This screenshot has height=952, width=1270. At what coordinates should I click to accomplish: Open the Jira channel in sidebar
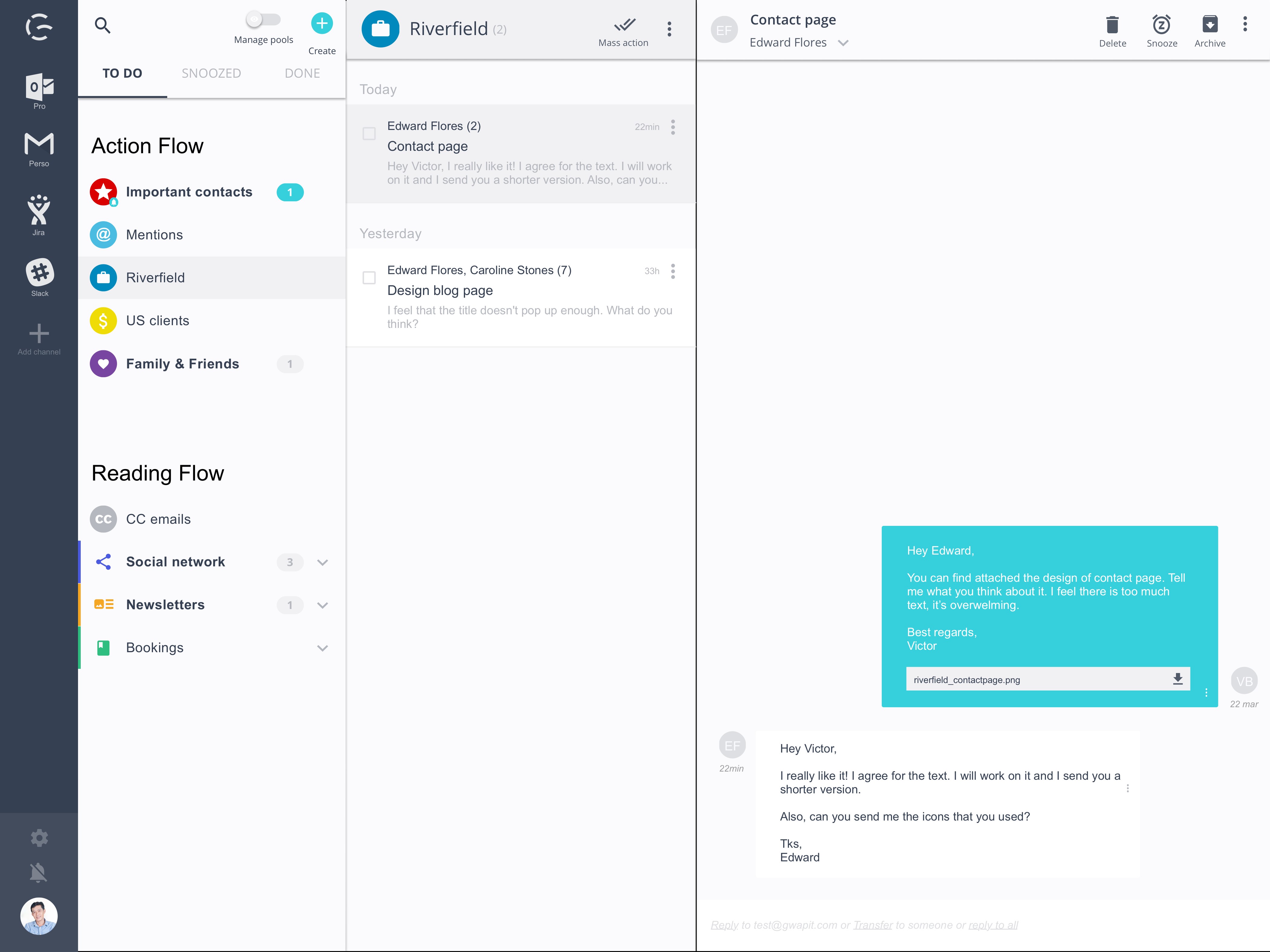click(x=38, y=211)
